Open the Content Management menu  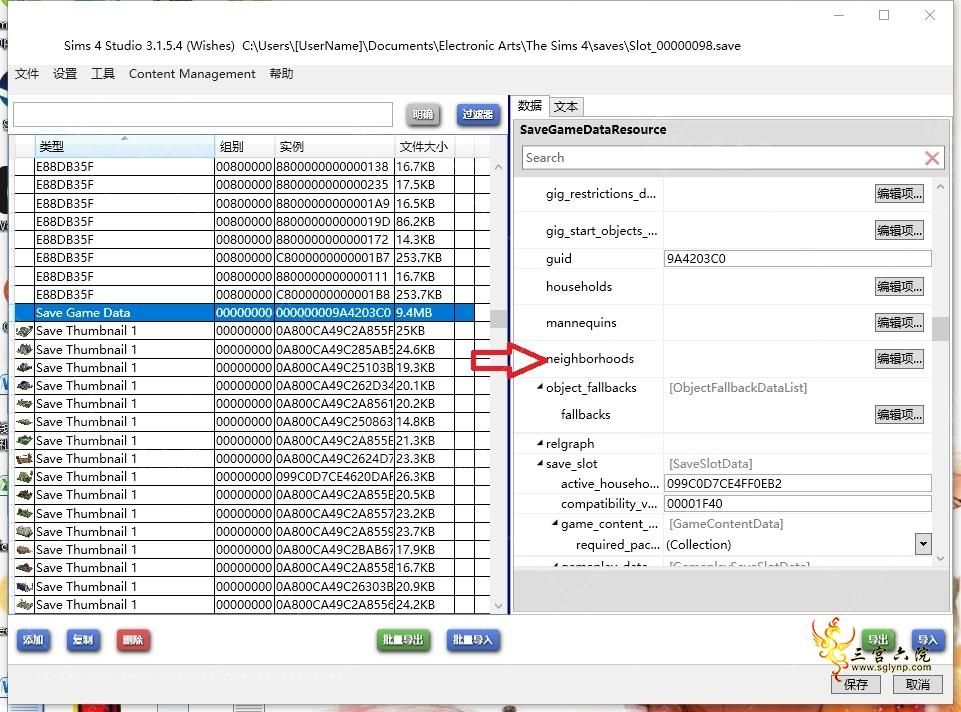click(192, 74)
